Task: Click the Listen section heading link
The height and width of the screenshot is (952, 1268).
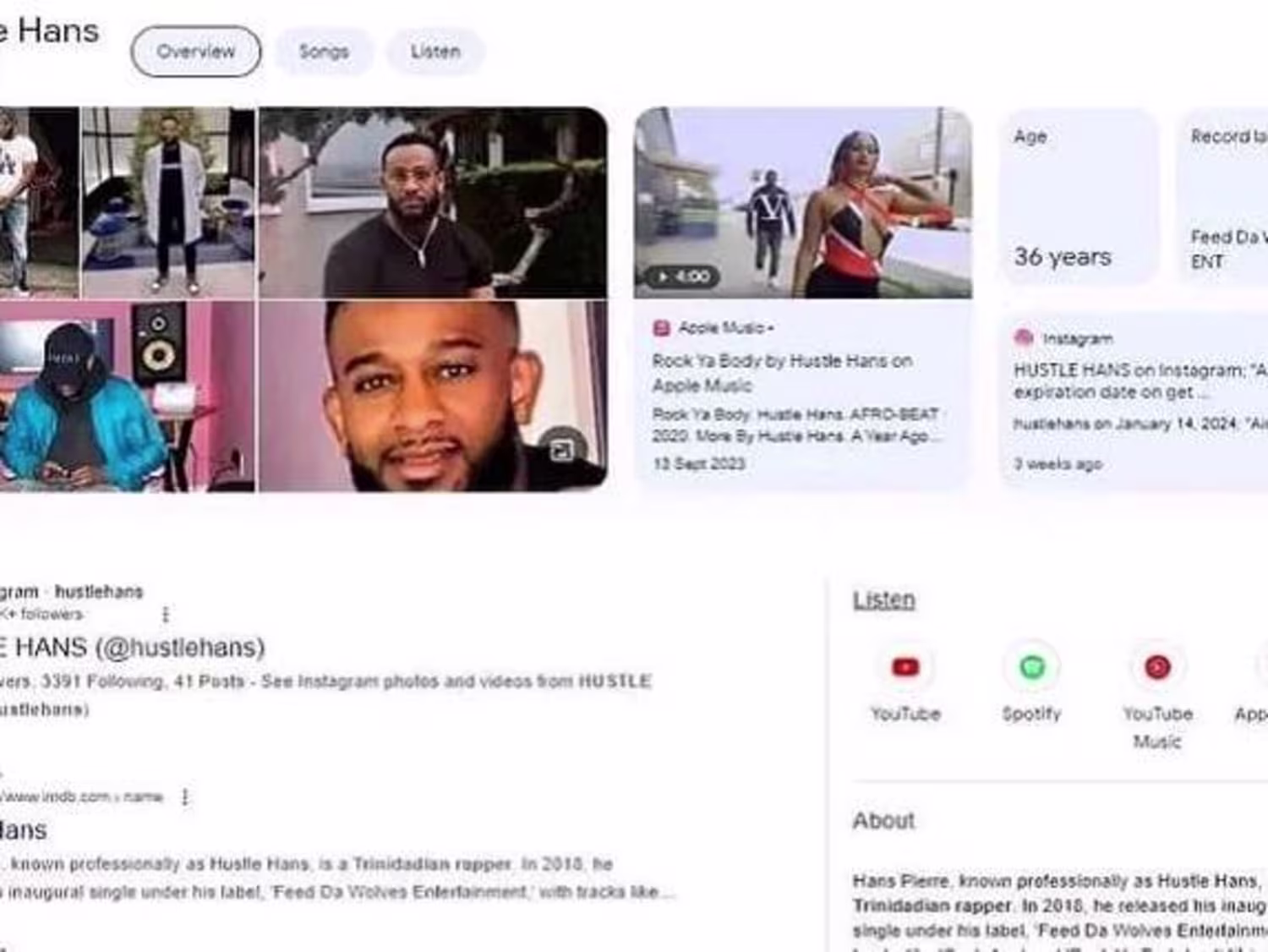Action: pyautogui.click(x=883, y=599)
